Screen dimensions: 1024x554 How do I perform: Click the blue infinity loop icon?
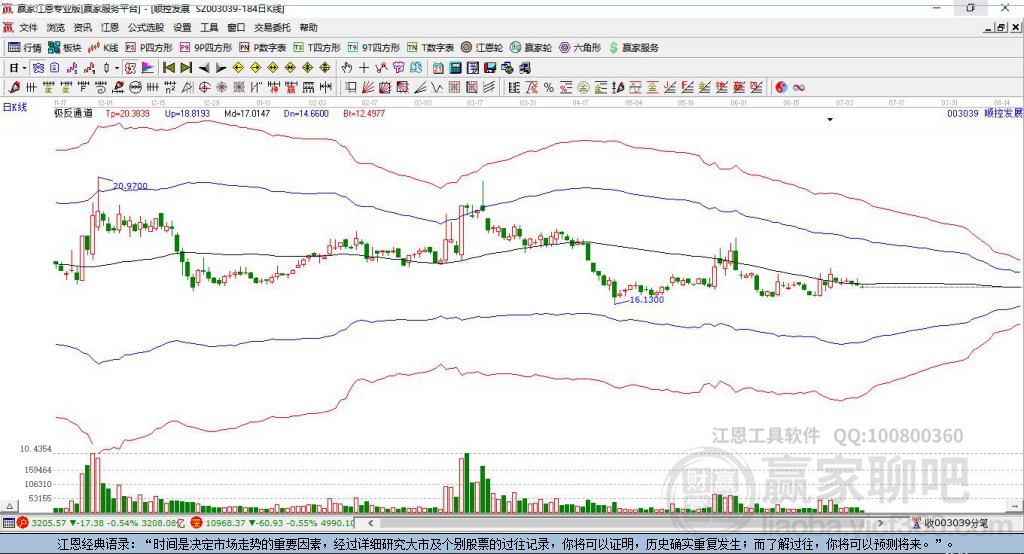pyautogui.click(x=799, y=88)
